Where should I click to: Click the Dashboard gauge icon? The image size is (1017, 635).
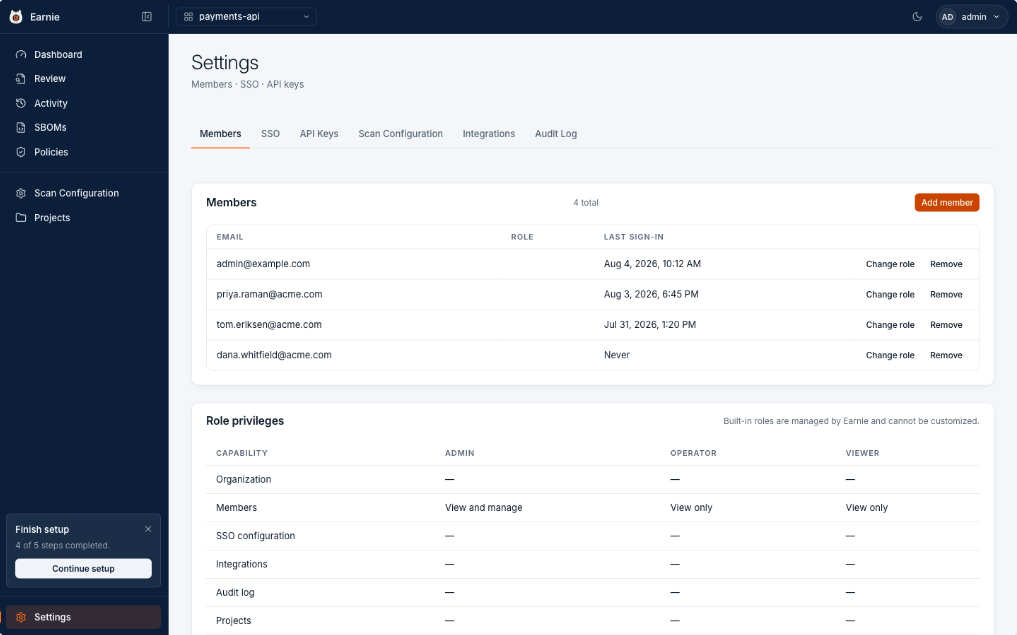pos(21,54)
